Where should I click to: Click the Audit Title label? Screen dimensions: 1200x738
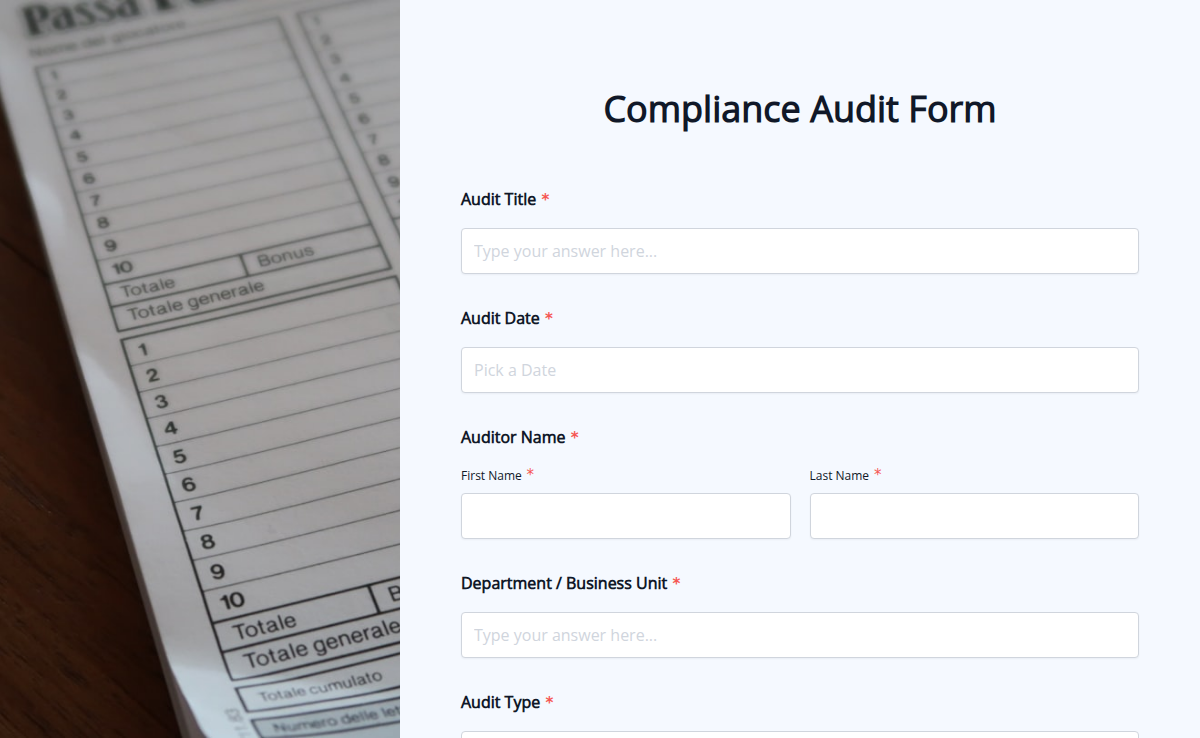pyautogui.click(x=497, y=199)
